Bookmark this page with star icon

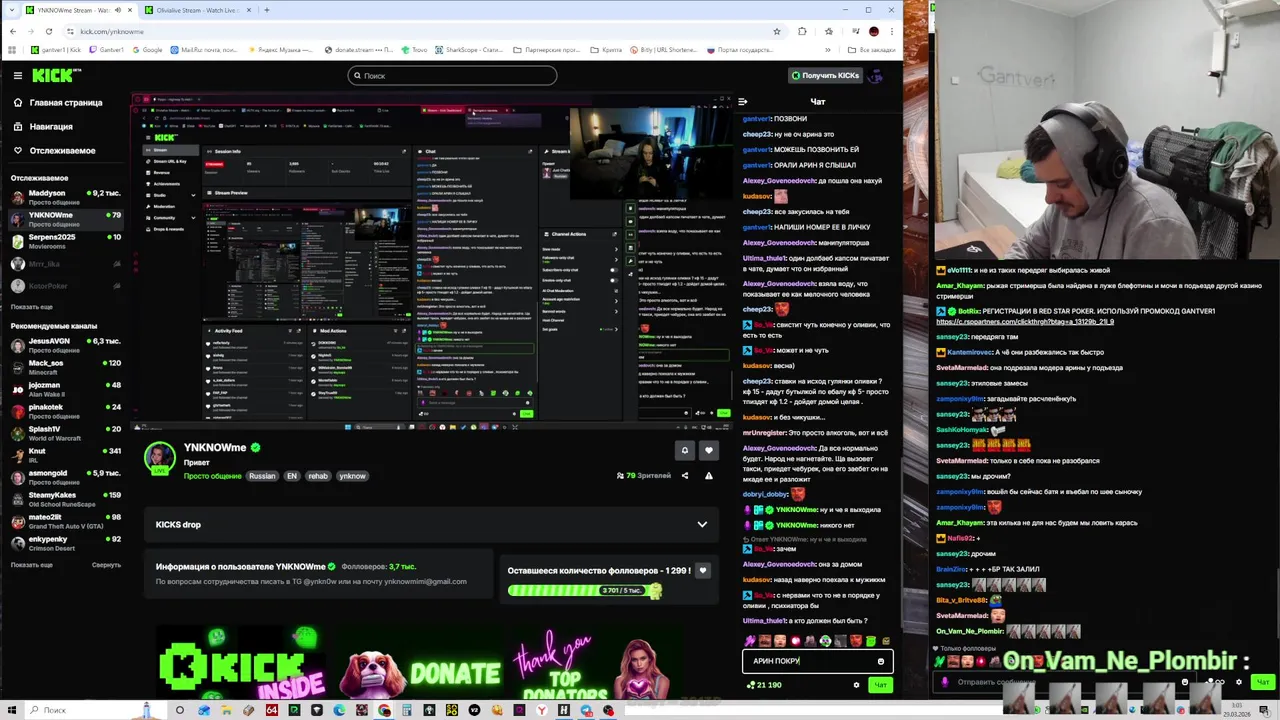coord(776,31)
